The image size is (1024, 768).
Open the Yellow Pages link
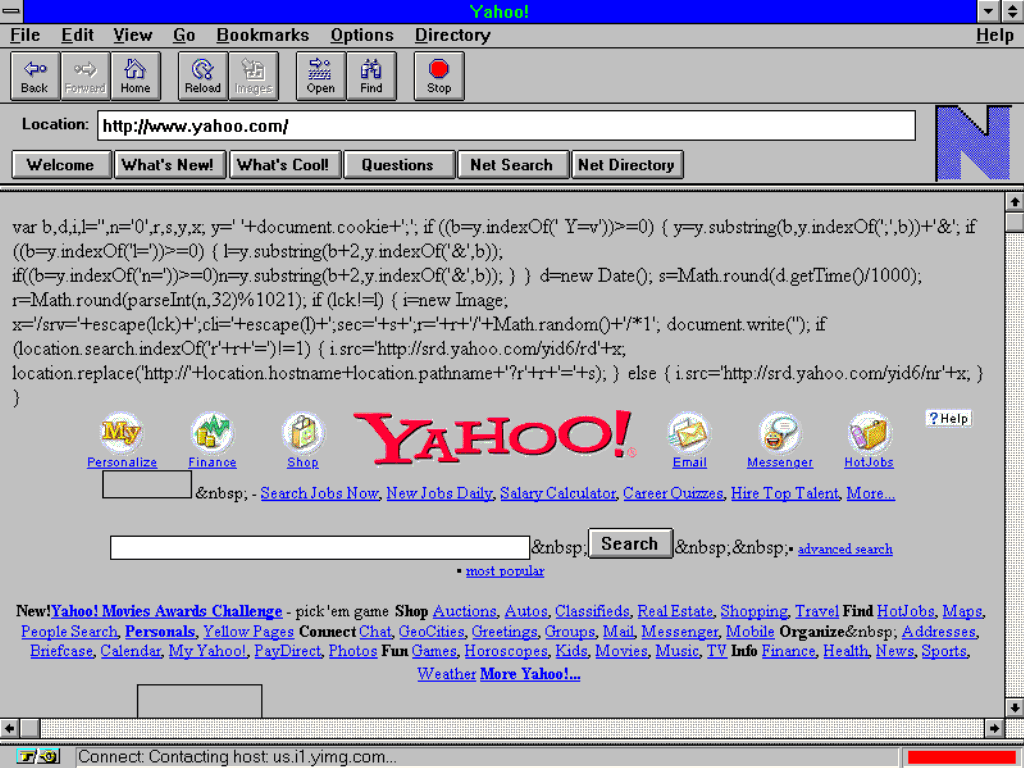[x=248, y=632]
